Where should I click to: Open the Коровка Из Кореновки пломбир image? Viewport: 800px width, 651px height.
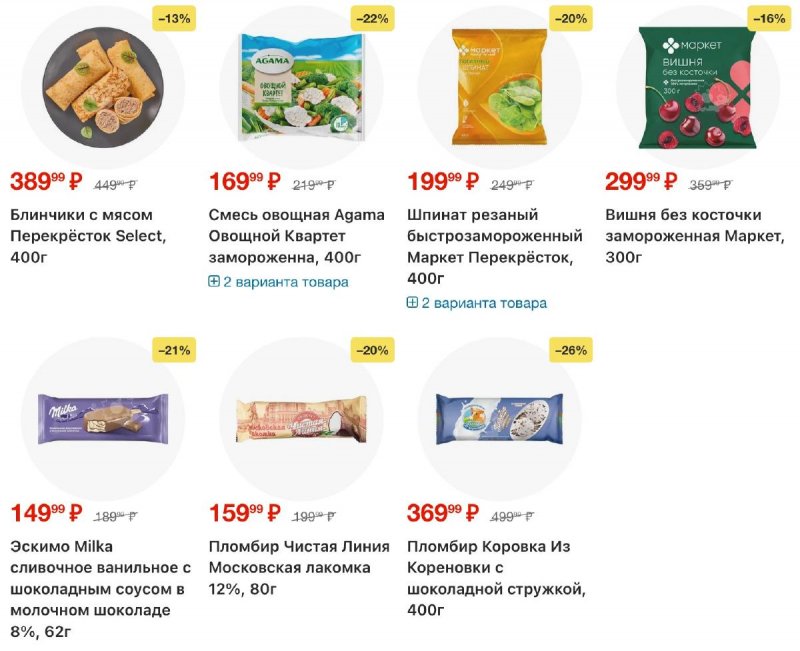point(499,419)
